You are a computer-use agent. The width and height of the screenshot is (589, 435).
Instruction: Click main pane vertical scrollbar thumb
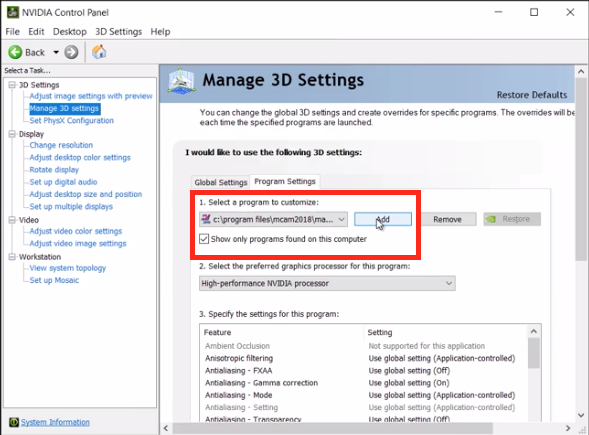581,169
